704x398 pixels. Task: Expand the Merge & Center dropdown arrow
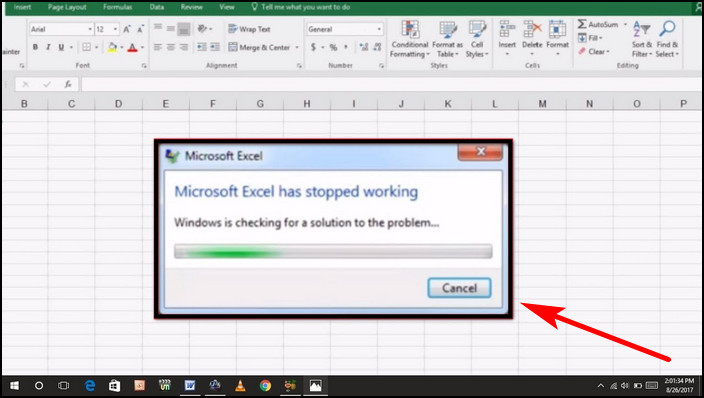pyautogui.click(x=297, y=47)
